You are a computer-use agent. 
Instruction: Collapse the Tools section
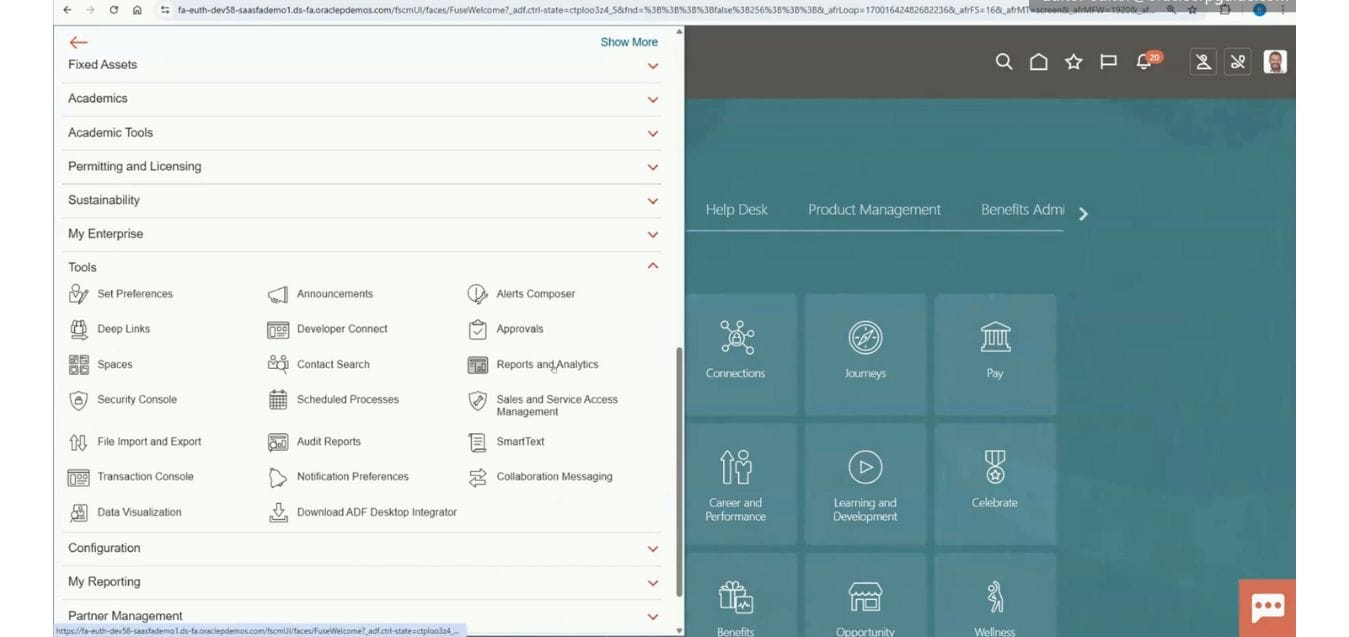(652, 266)
